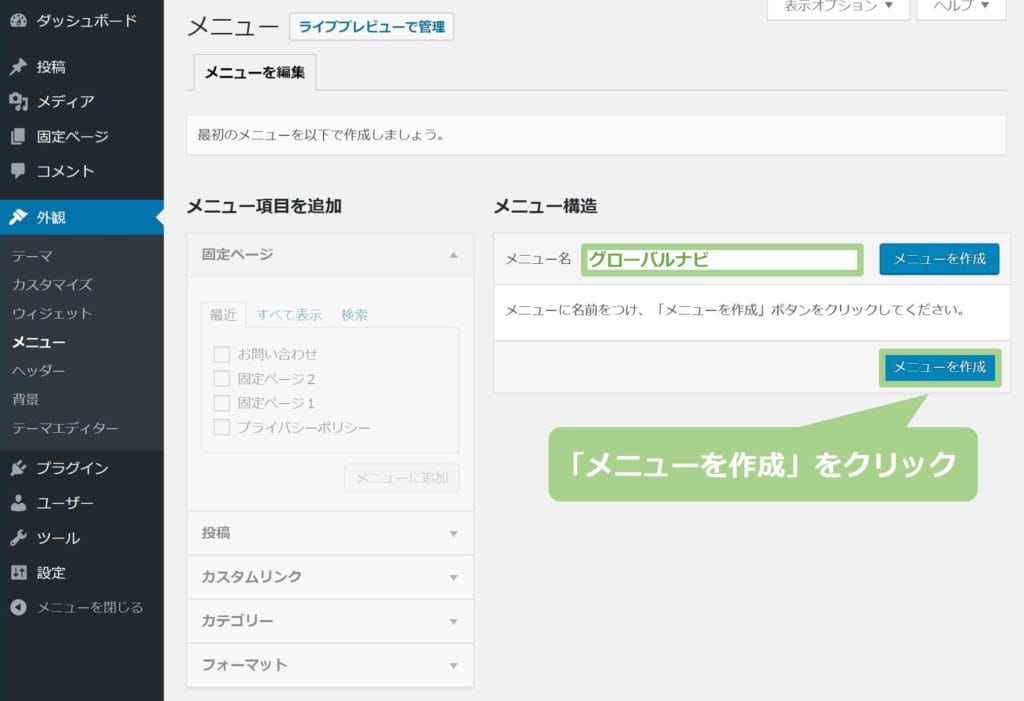Click the Dashboard gauge icon
Image resolution: width=1024 pixels, height=701 pixels.
18,20
